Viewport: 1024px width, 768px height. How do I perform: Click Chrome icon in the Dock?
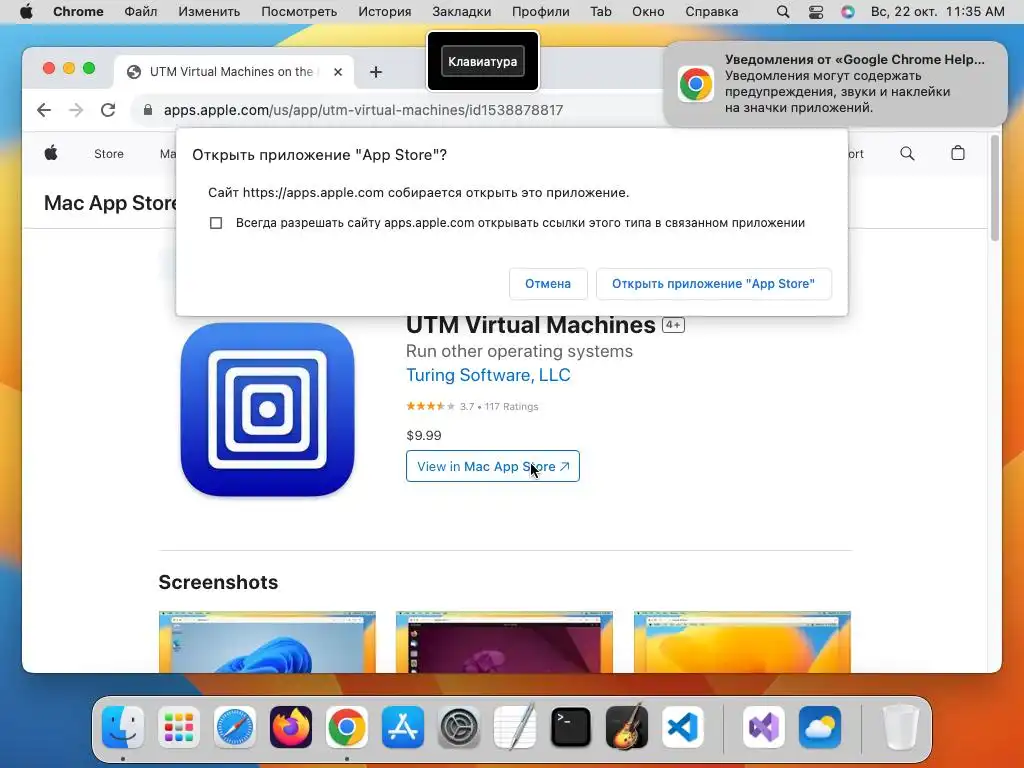click(x=347, y=727)
